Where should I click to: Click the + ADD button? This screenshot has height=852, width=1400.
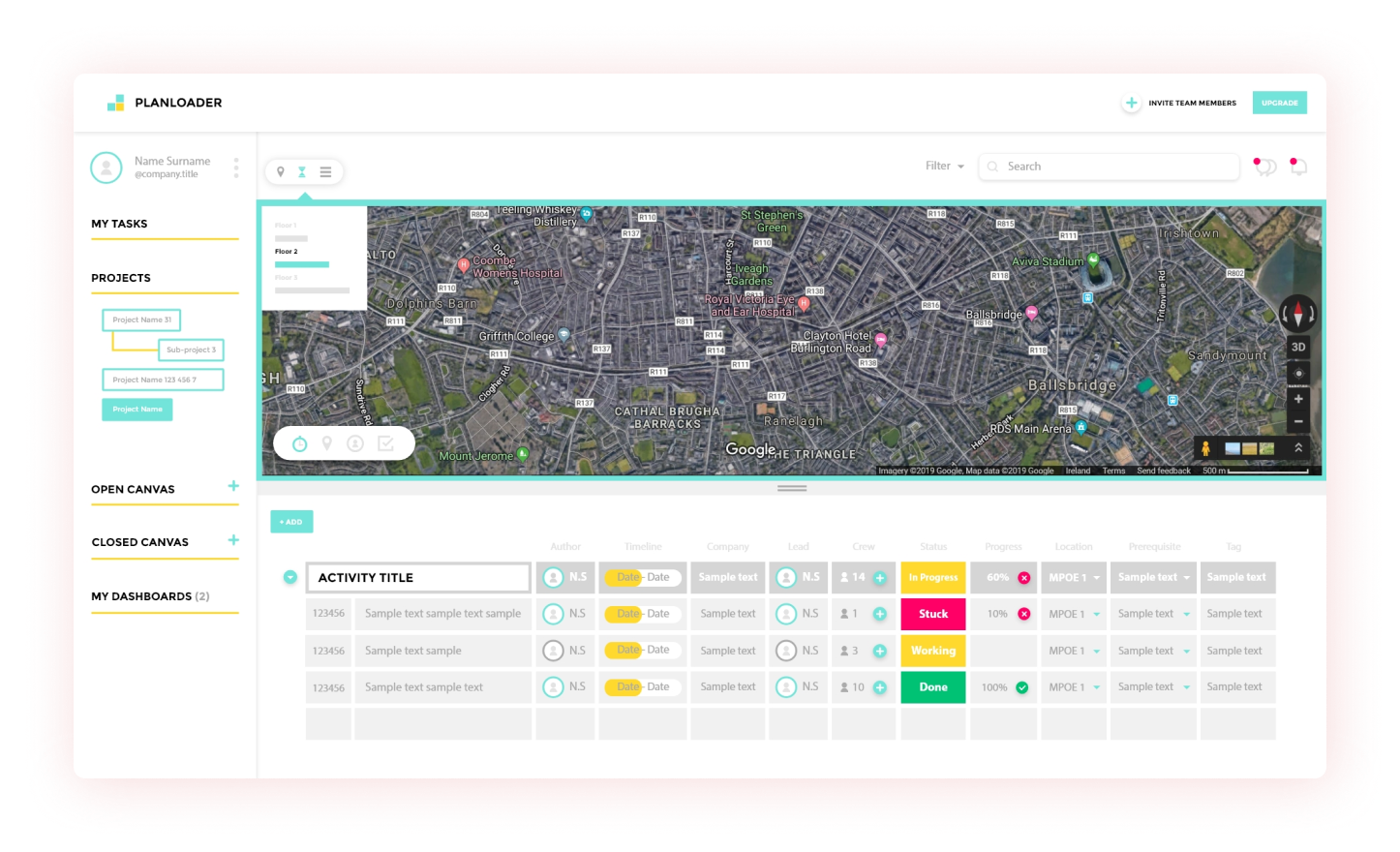[291, 522]
